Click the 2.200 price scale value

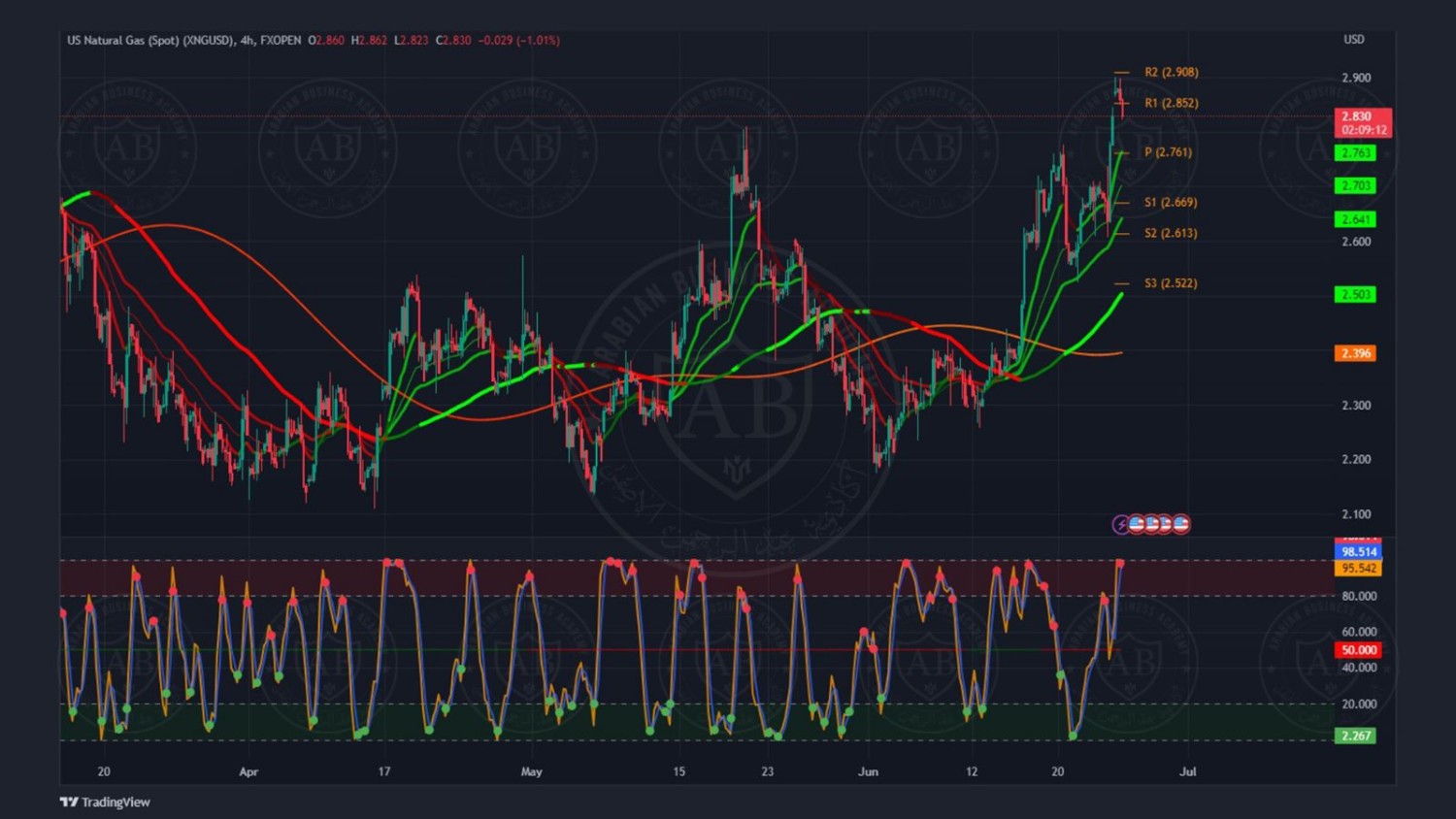pos(1356,460)
